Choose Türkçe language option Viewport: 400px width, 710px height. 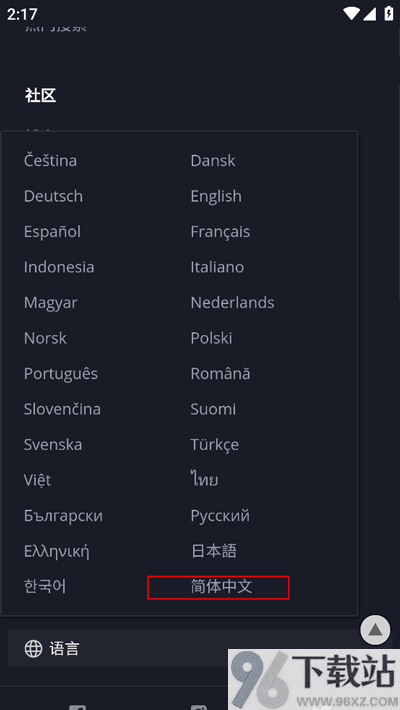pos(215,445)
